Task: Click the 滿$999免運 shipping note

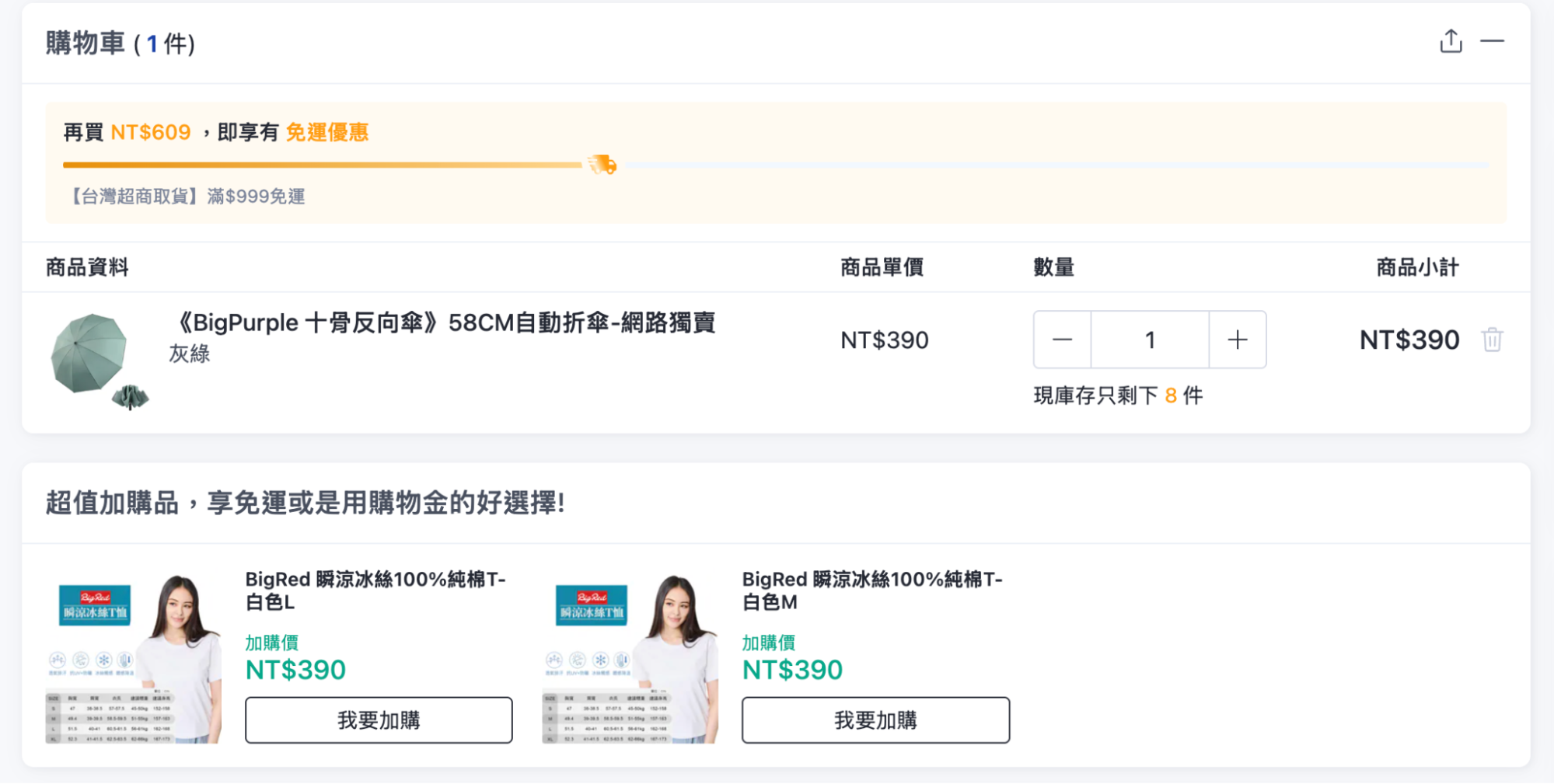Action: point(256,197)
